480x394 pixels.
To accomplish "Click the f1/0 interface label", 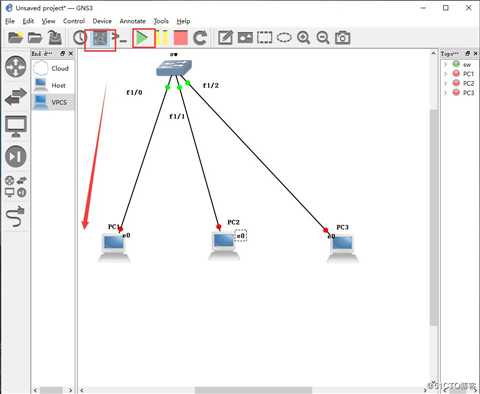I will 134,92.
